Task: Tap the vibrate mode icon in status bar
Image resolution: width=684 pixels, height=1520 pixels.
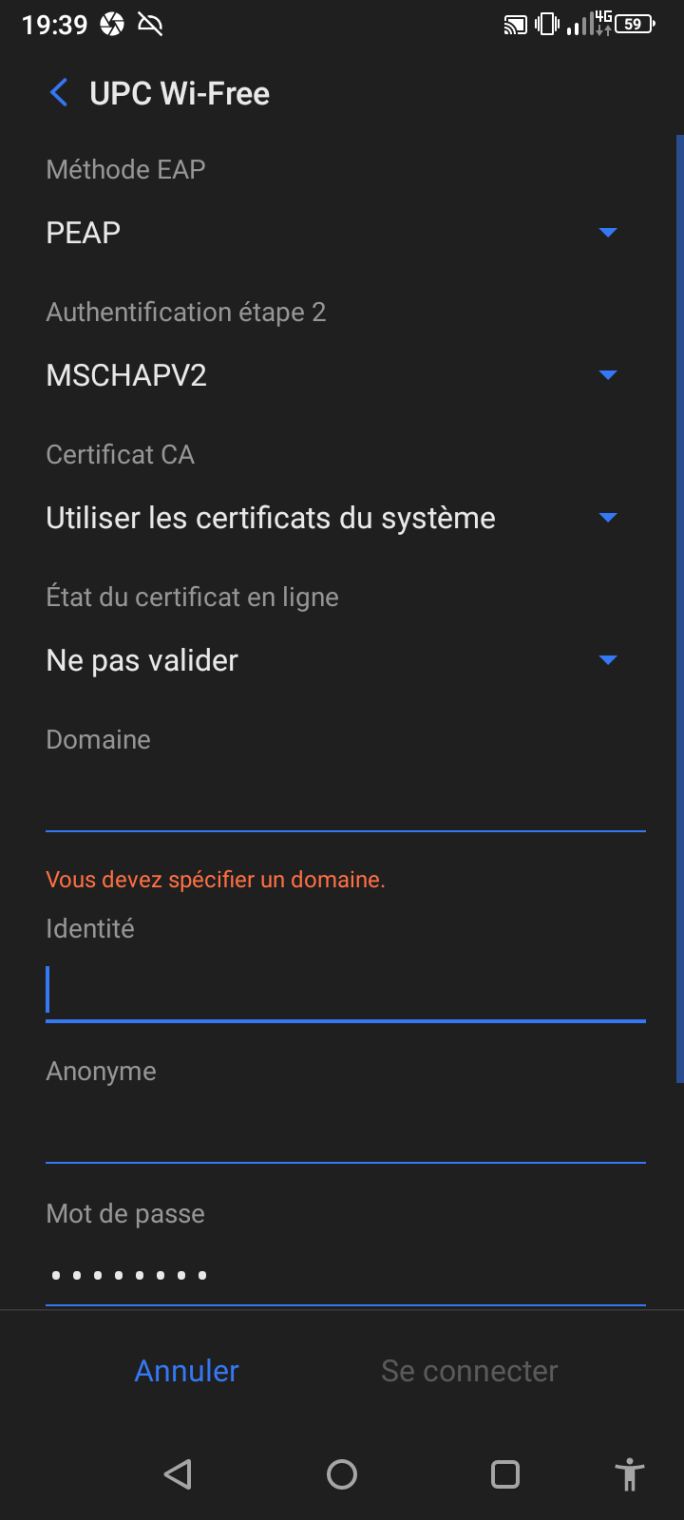Action: pyautogui.click(x=546, y=25)
